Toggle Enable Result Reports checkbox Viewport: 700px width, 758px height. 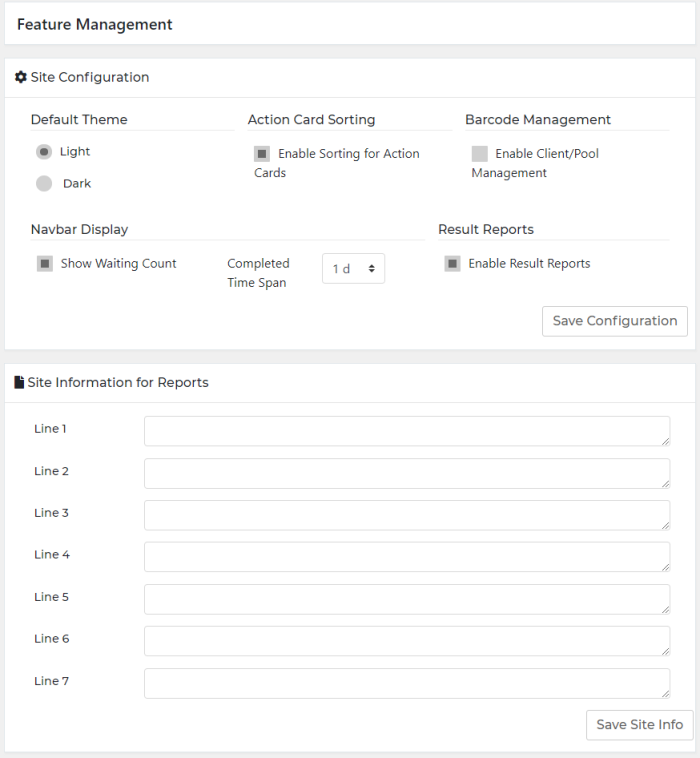click(x=453, y=264)
